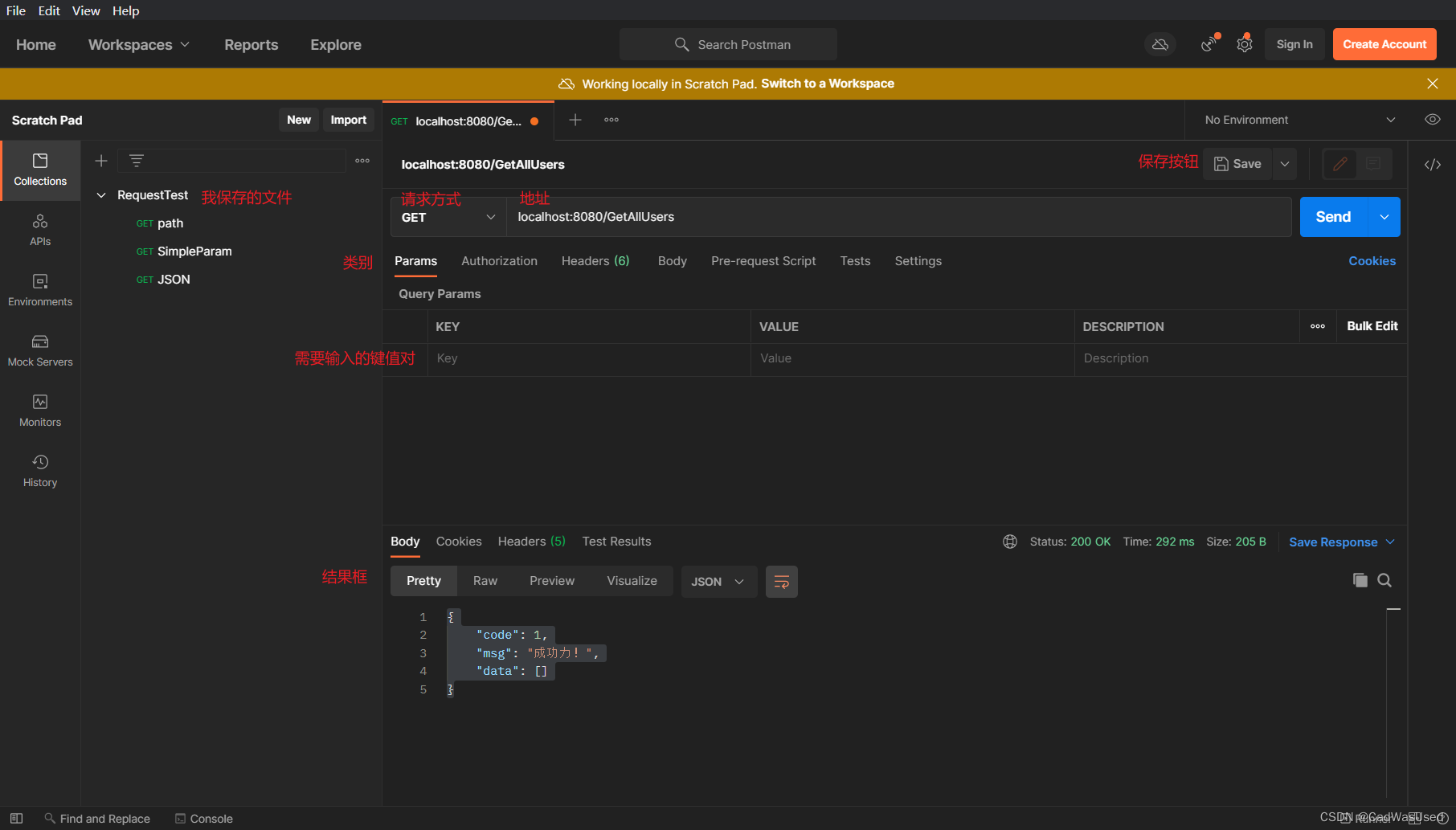Switch to the request Body tab
1456x830 pixels.
[672, 261]
